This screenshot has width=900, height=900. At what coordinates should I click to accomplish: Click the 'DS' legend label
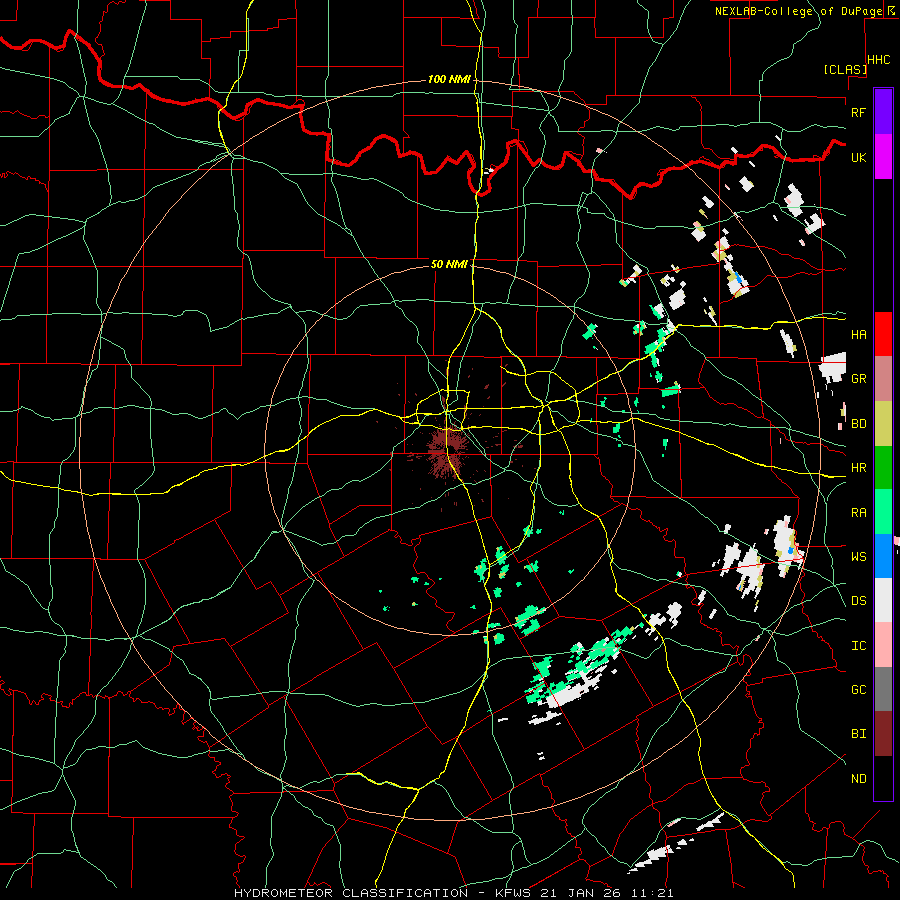pos(858,601)
